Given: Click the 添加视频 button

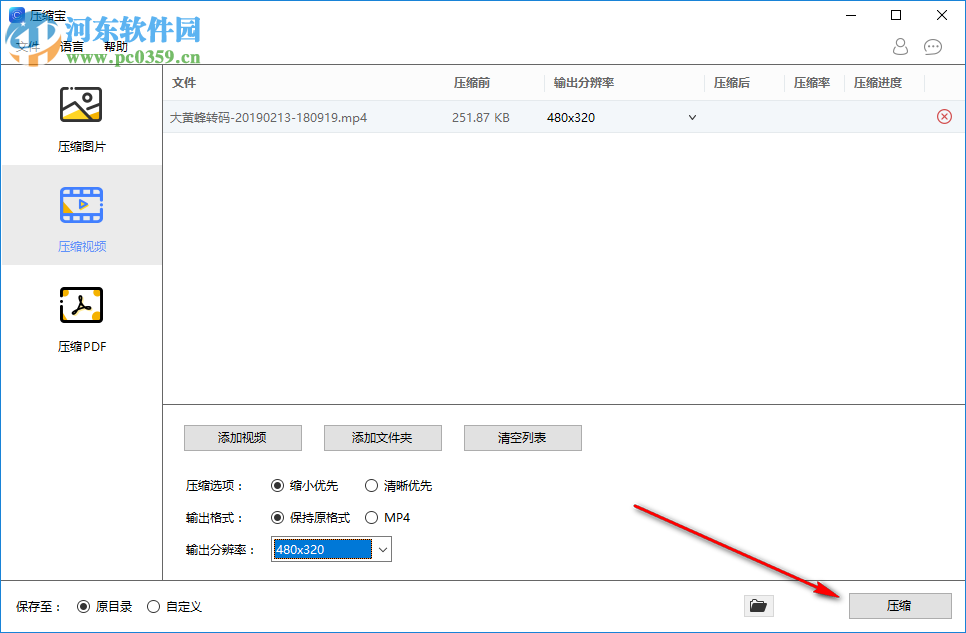Looking at the screenshot, I should tap(242, 438).
